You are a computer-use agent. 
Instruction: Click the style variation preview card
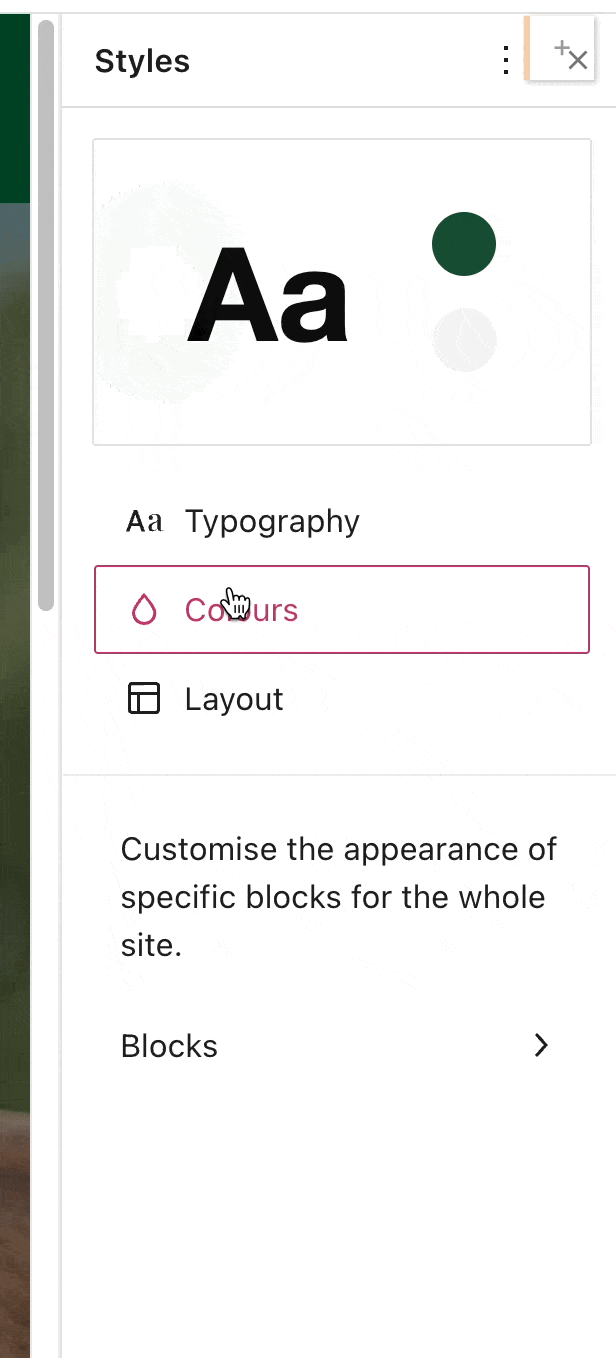coord(342,291)
